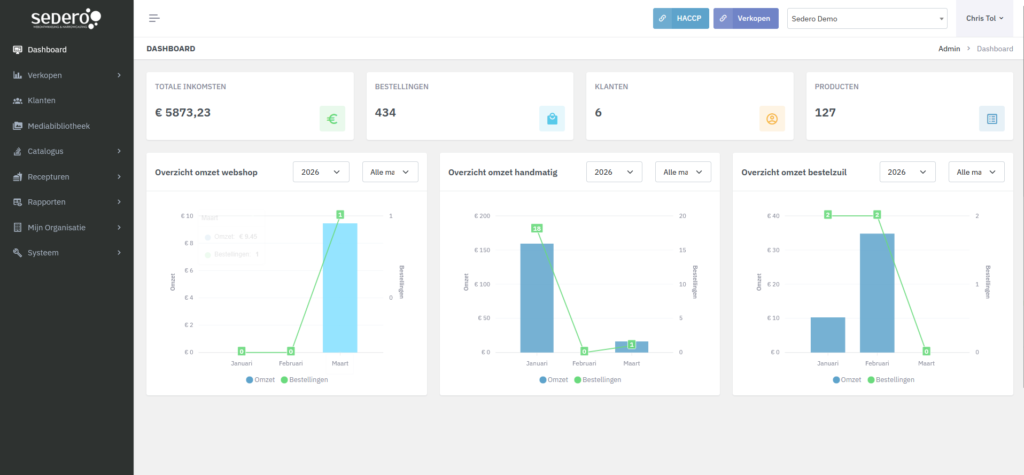Click the HACCP button
This screenshot has height=475, width=1024.
coord(680,19)
